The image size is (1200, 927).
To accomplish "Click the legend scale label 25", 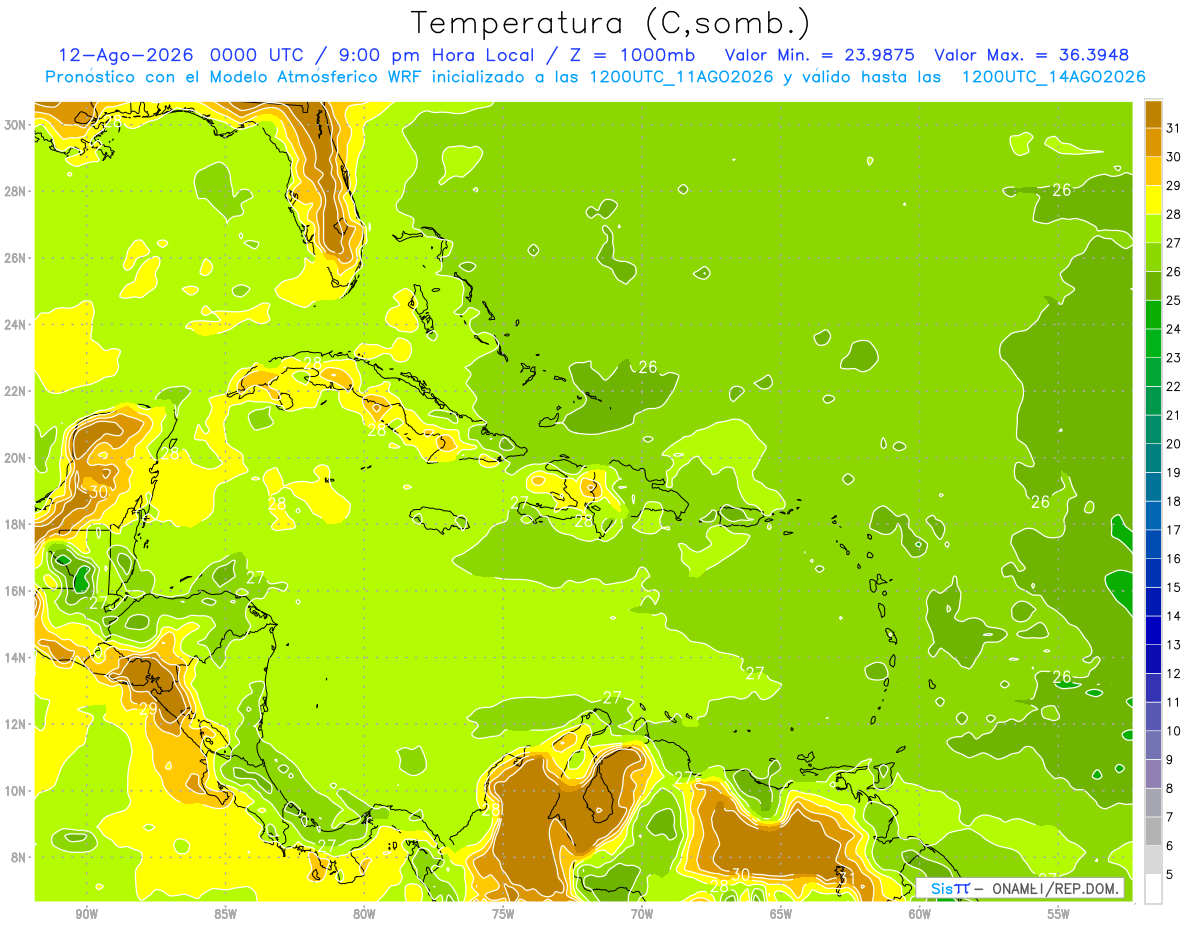I will click(1173, 300).
